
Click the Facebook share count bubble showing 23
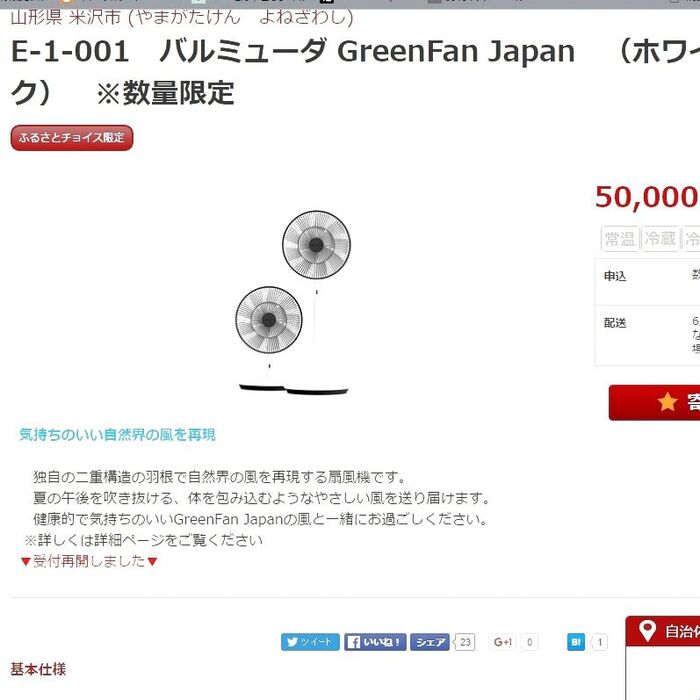tap(465, 642)
